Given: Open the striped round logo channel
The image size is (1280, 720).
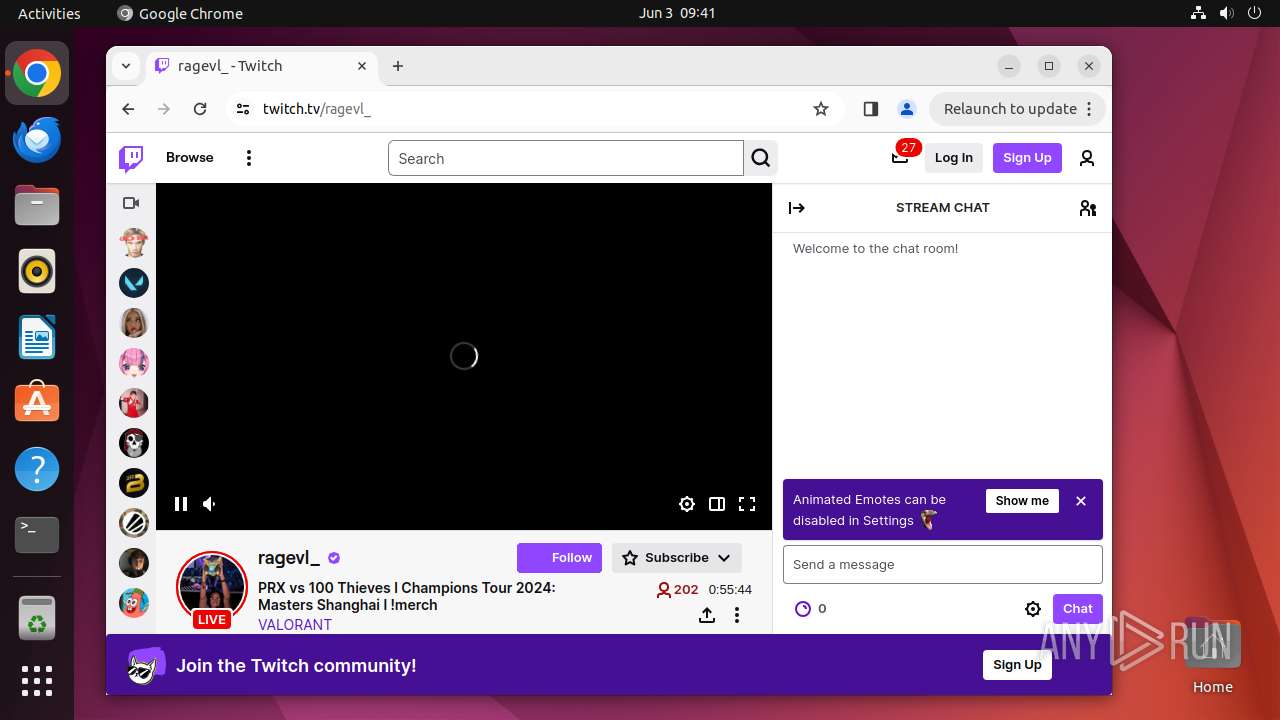Looking at the screenshot, I should point(134,523).
